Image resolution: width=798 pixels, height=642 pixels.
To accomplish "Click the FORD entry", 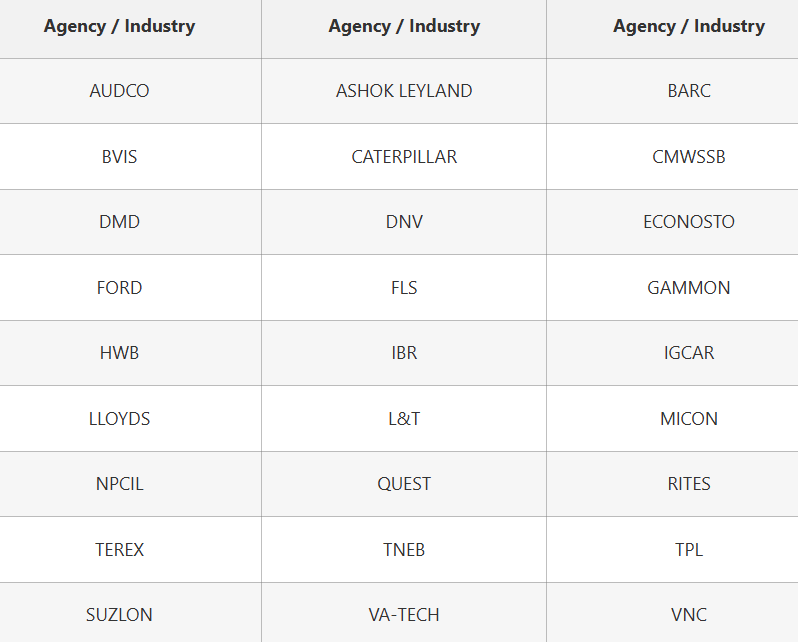I will (x=119, y=288).
